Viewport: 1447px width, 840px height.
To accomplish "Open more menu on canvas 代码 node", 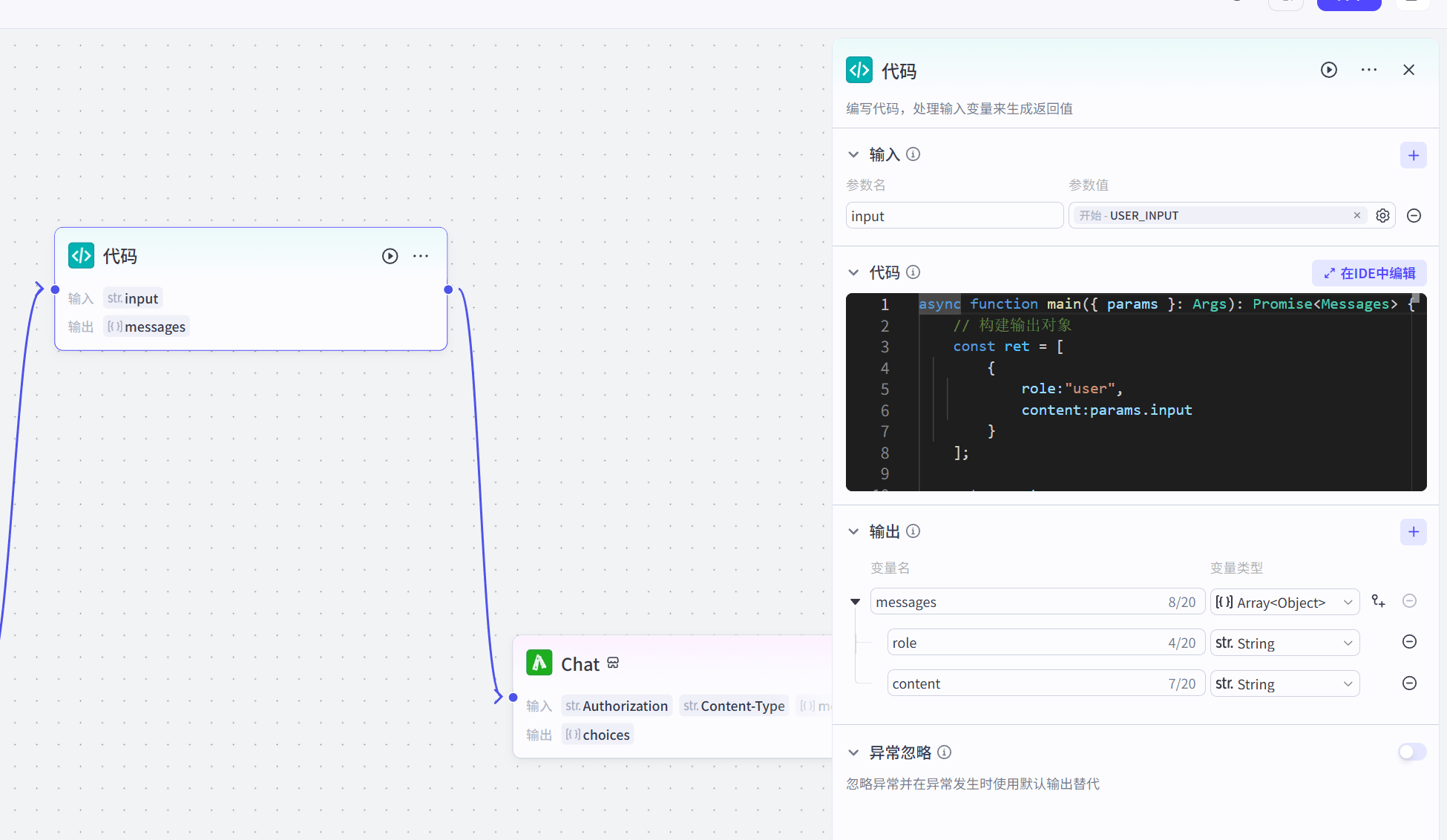I will coord(421,256).
